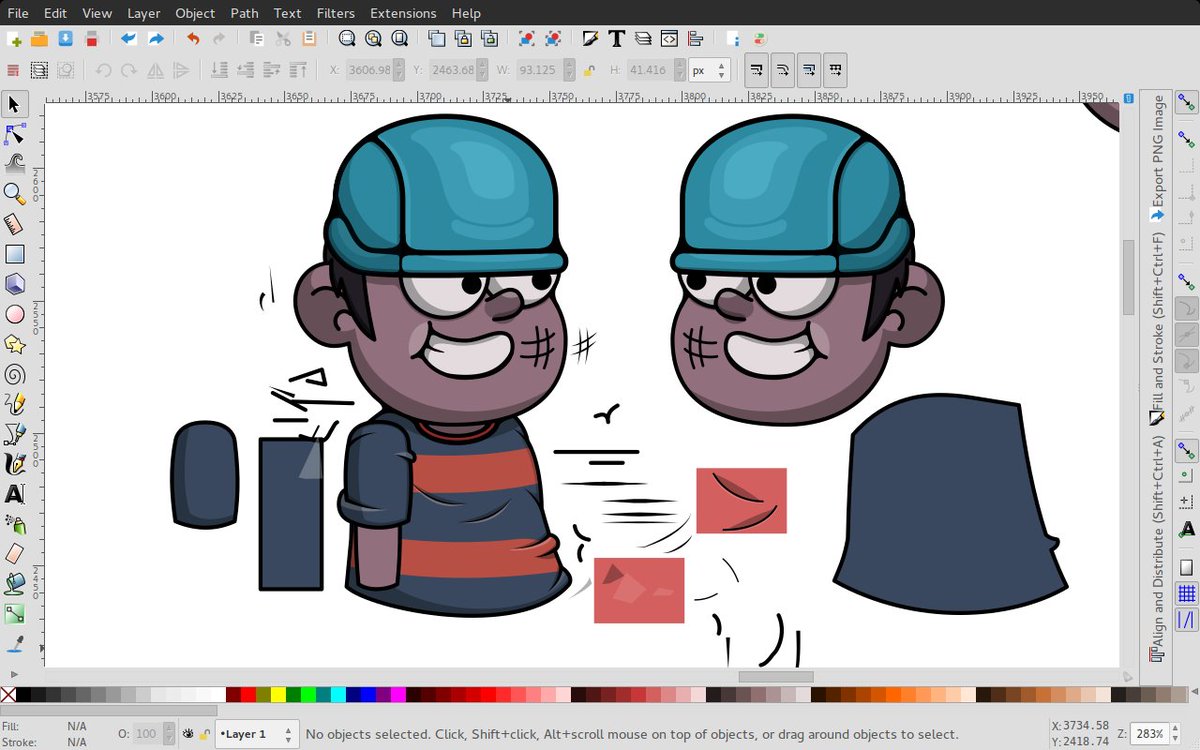Duplicate selected objects
The image size is (1200, 750).
coord(437,39)
